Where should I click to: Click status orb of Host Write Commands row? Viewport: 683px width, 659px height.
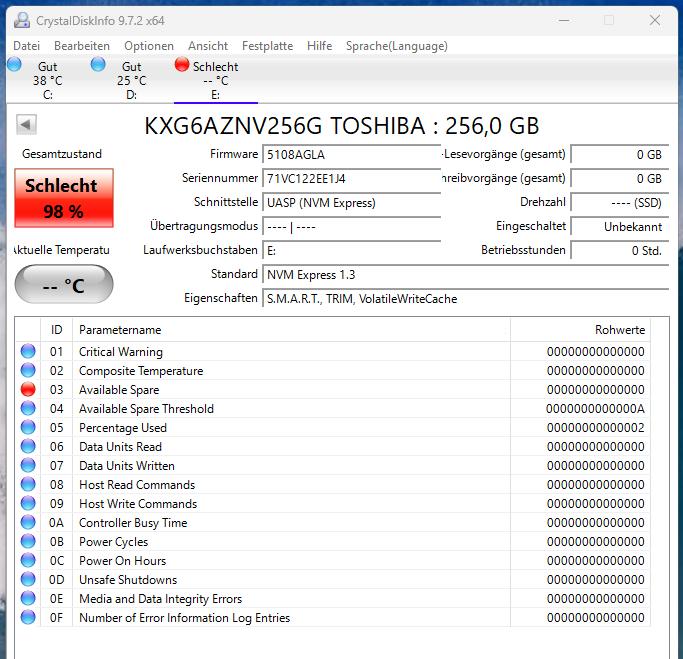tap(28, 503)
